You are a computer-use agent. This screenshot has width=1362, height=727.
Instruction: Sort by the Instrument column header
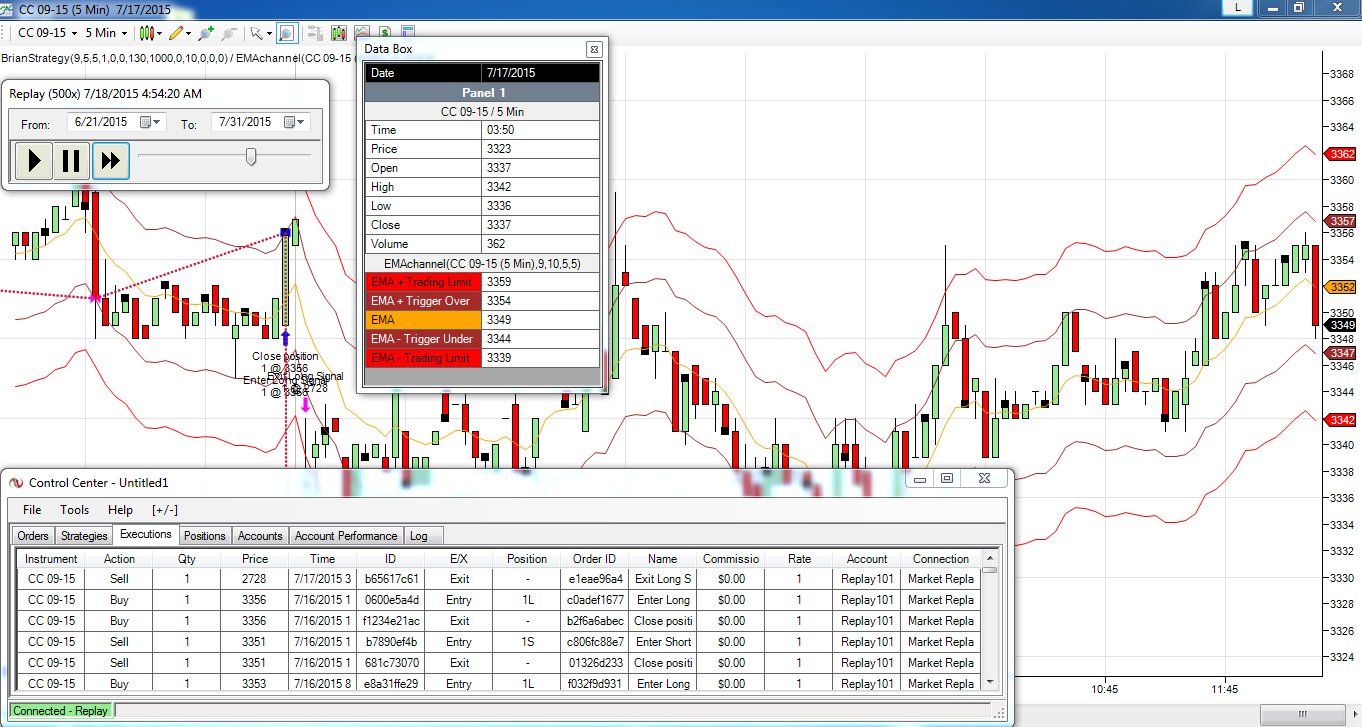(51, 559)
